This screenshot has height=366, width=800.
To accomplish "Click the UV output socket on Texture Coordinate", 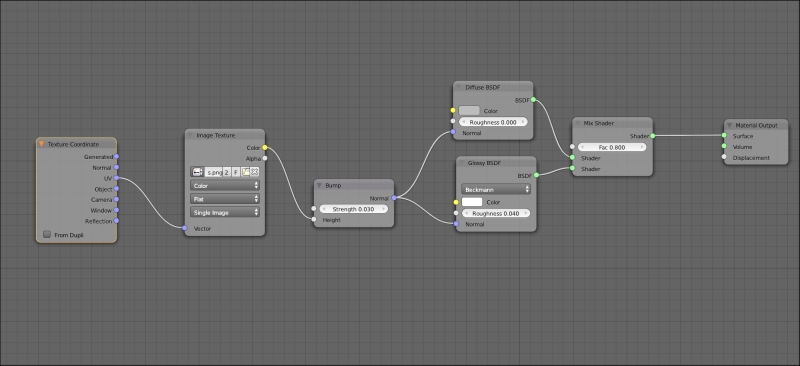I will [116, 178].
